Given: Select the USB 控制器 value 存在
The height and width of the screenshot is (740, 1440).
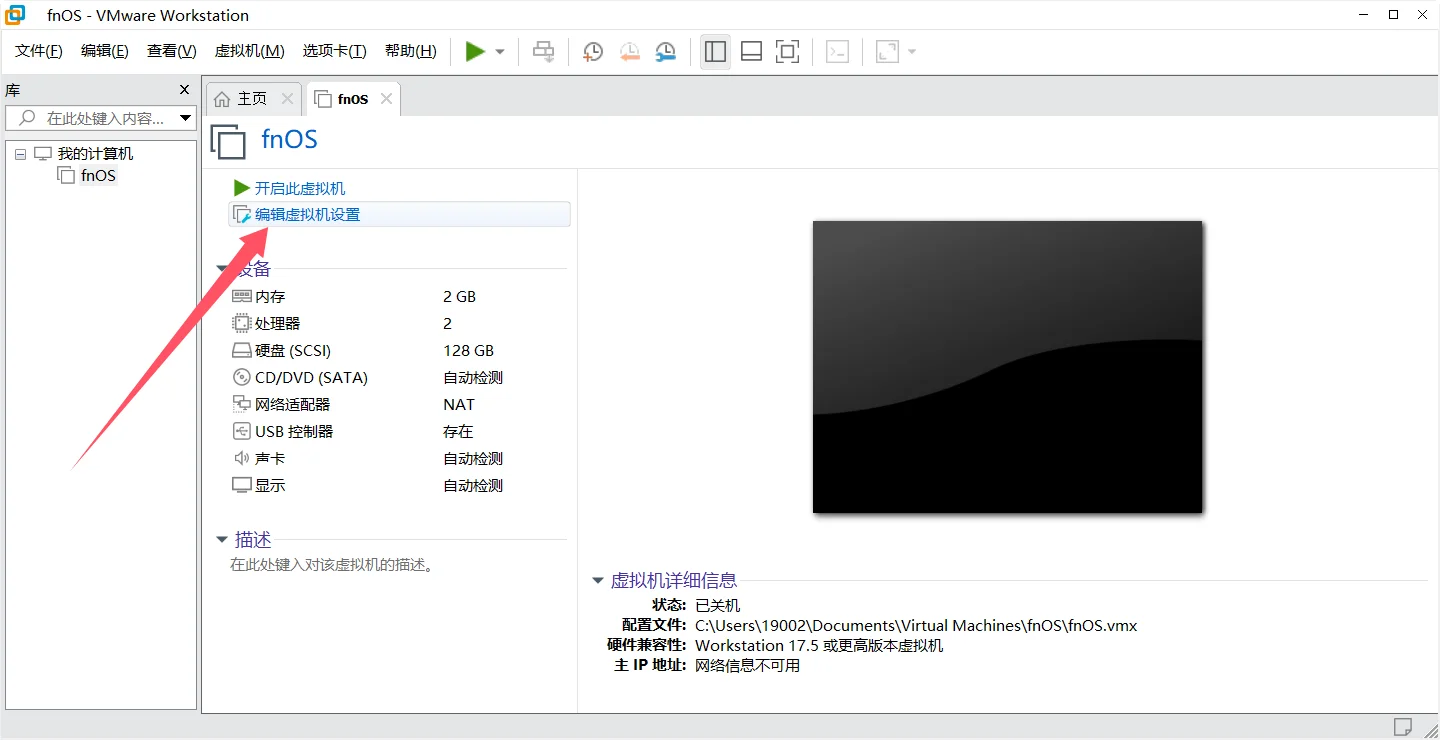Looking at the screenshot, I should point(458,432).
